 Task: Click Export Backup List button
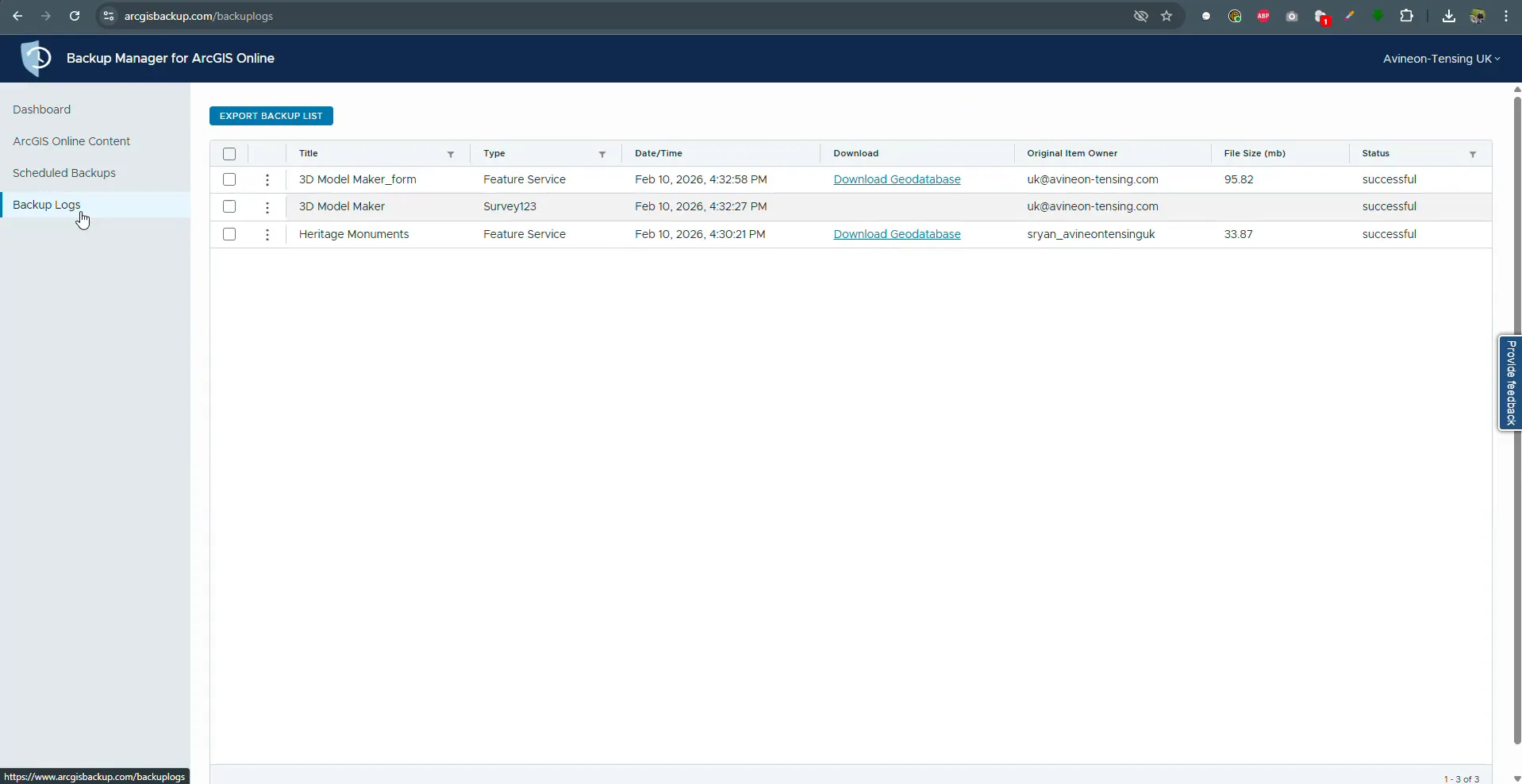click(x=271, y=116)
